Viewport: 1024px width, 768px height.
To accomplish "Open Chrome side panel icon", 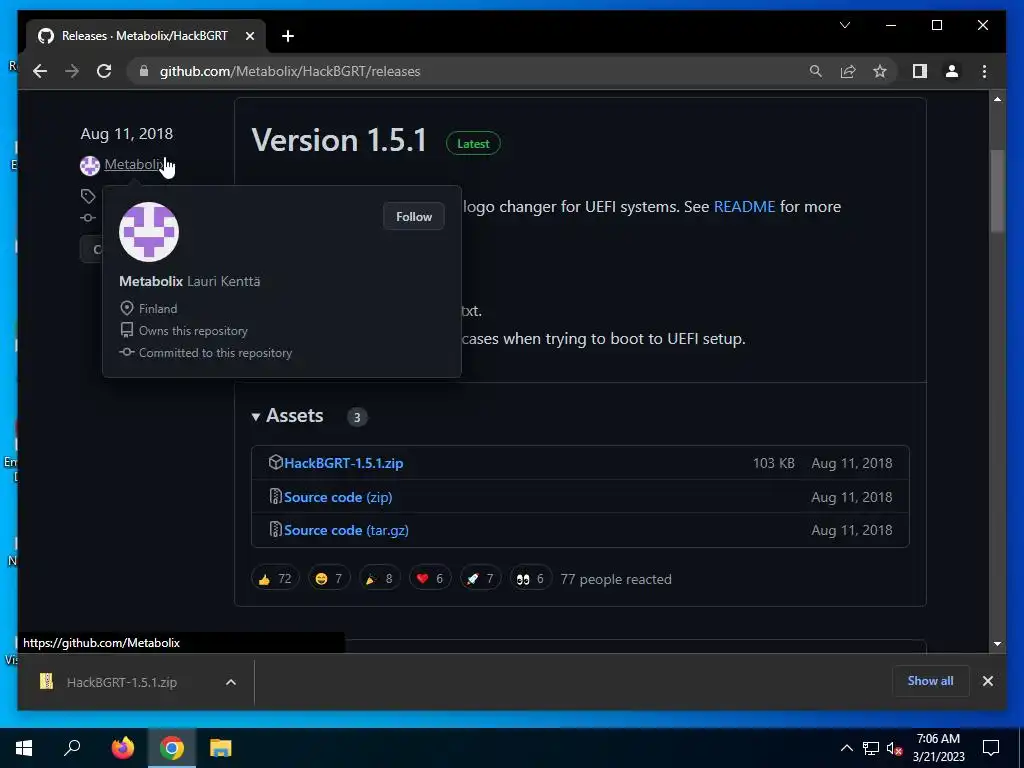I will [920, 71].
